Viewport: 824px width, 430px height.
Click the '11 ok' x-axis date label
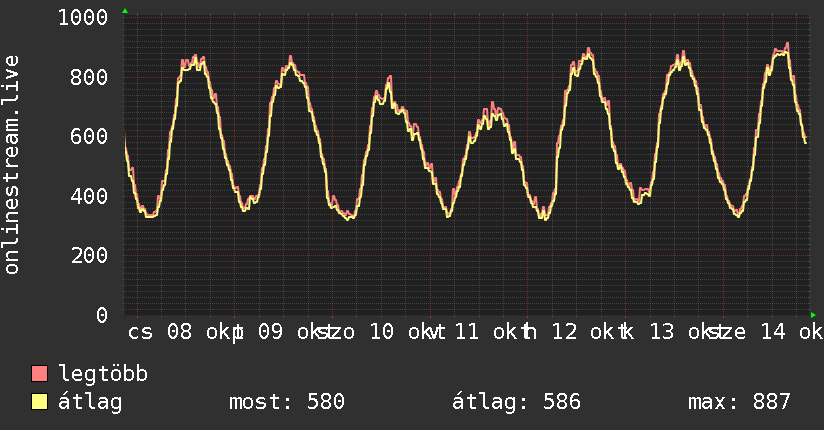coord(487,332)
